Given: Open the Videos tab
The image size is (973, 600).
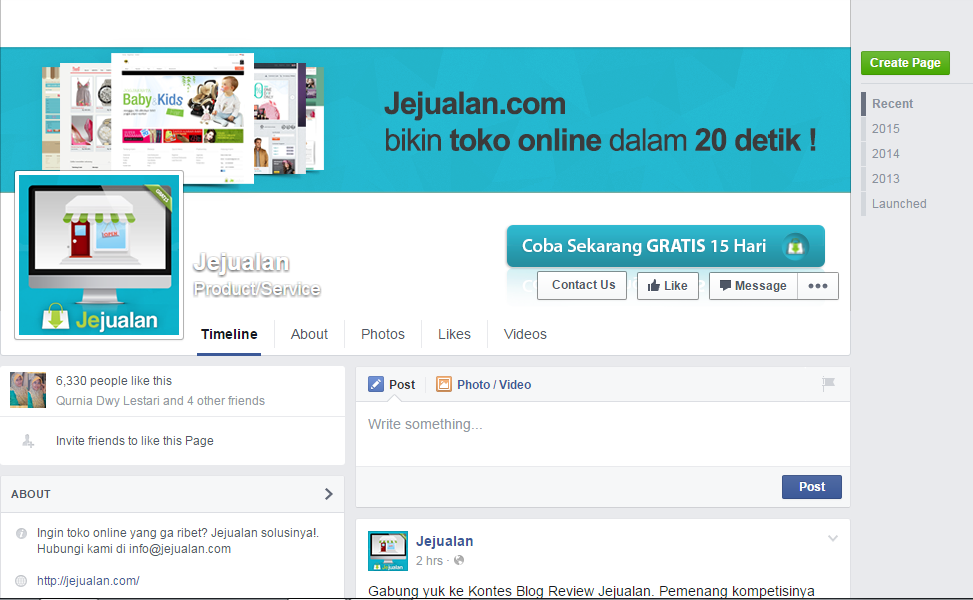Looking at the screenshot, I should point(525,334).
